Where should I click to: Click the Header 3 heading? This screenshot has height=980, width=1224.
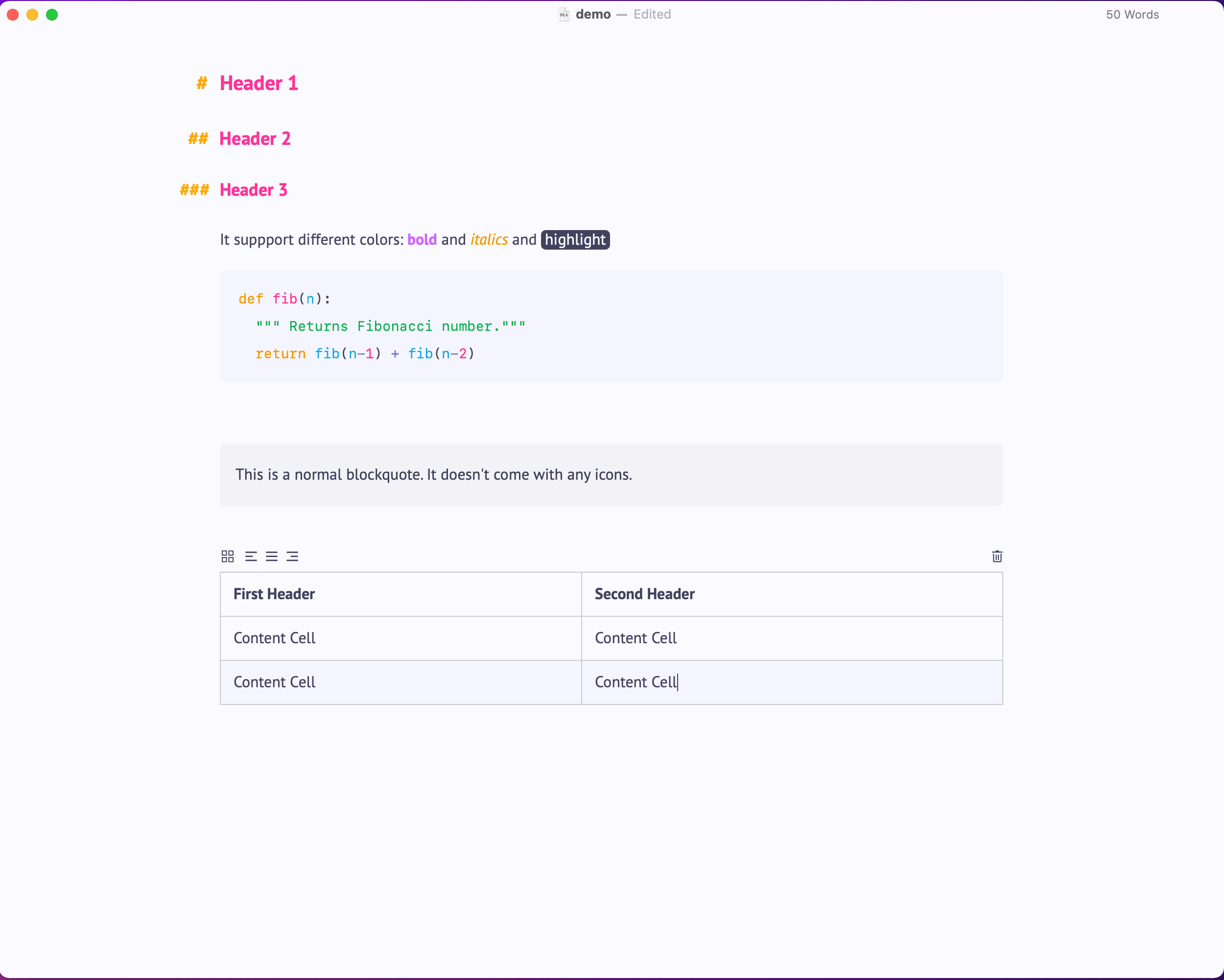(254, 189)
